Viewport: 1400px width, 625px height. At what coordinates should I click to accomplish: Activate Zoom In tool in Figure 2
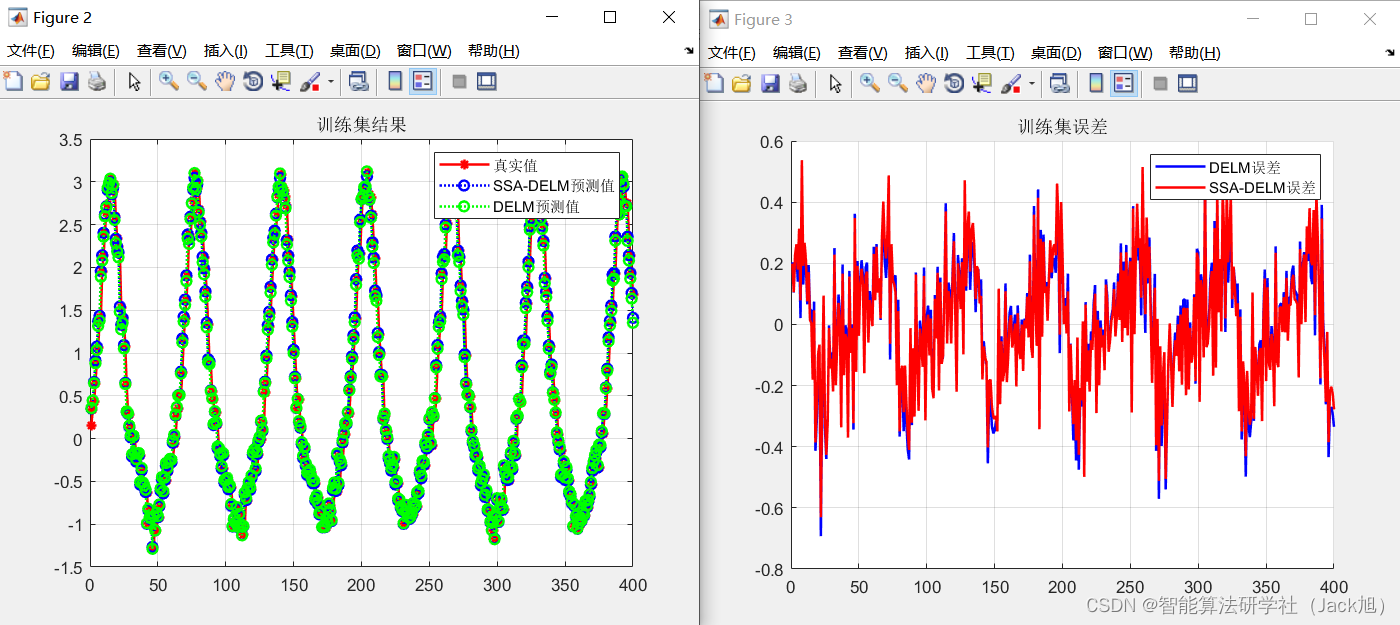169,82
